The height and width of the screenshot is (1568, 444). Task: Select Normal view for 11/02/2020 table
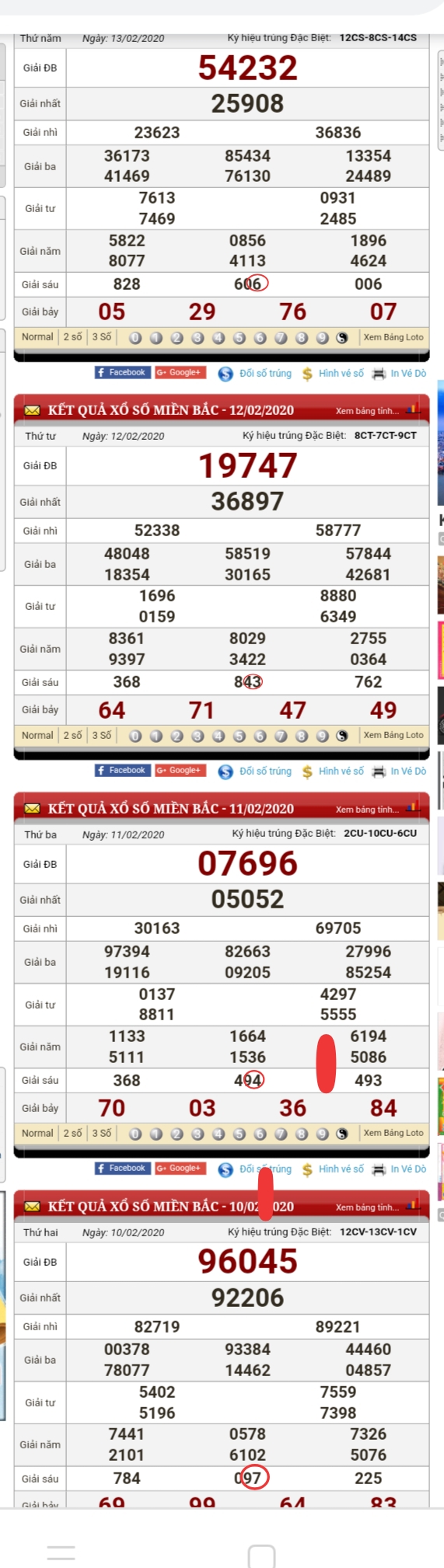[37, 1133]
